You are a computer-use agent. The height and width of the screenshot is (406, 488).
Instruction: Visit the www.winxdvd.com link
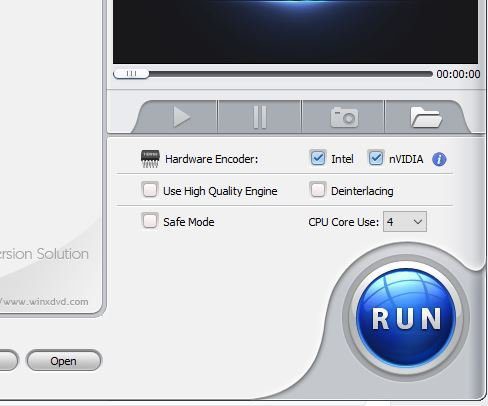44,302
